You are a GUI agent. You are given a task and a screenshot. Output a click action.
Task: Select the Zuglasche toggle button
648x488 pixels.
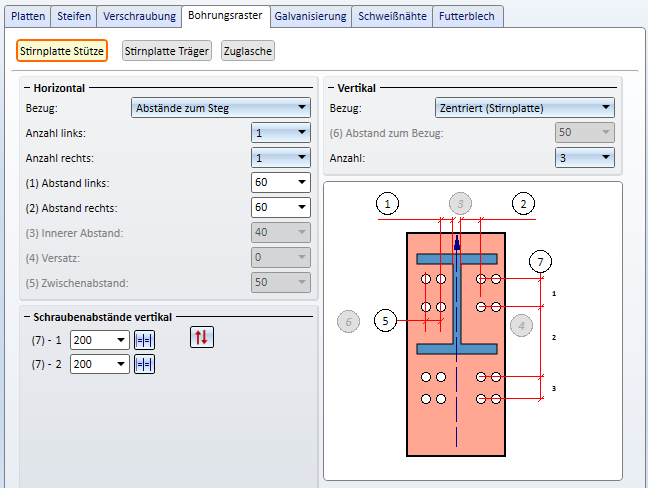pos(247,51)
